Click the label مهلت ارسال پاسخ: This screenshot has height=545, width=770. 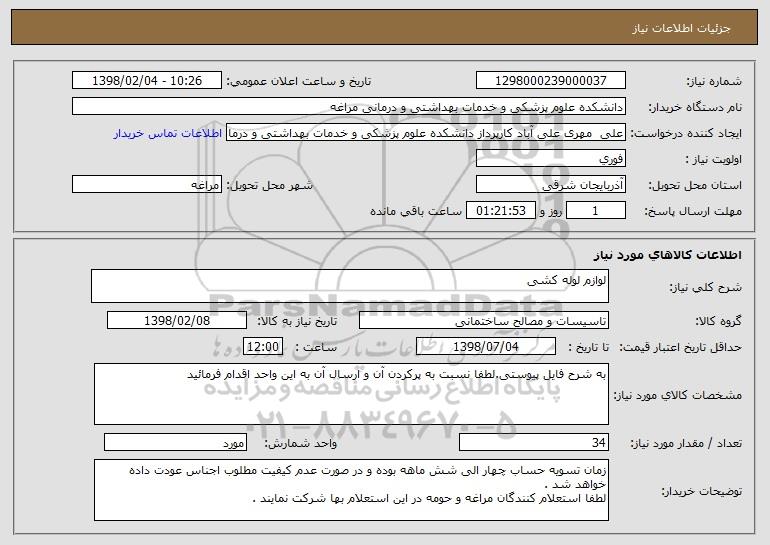point(693,212)
